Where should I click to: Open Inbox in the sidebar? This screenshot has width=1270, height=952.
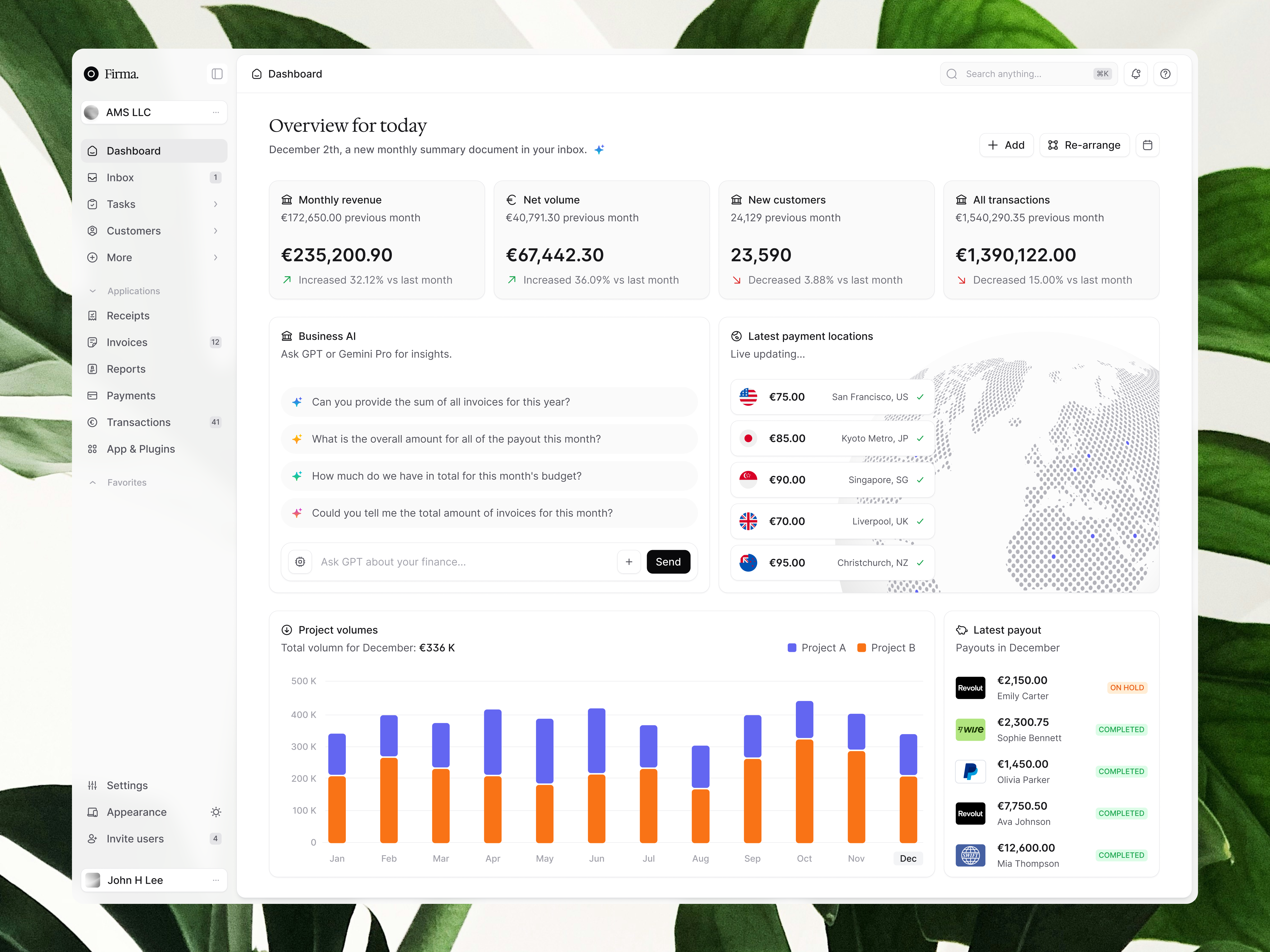pos(154,178)
